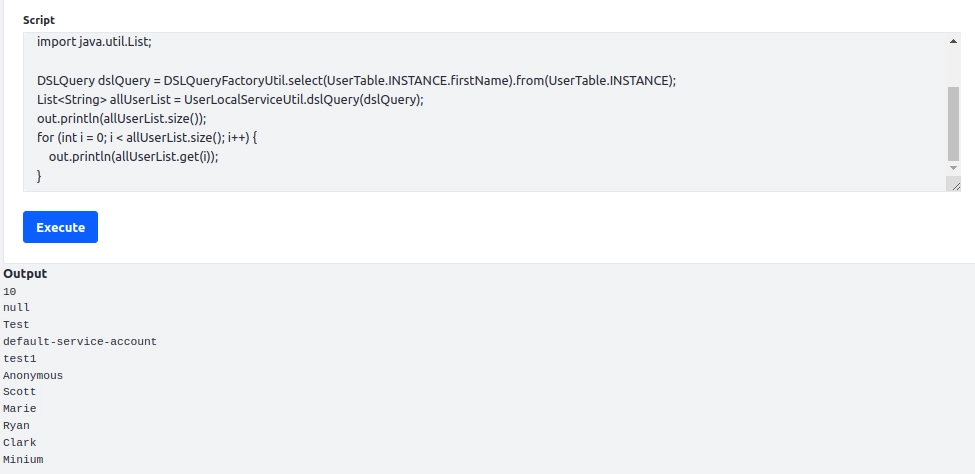Click the closing brace in the script
This screenshot has height=474, width=975.
(39, 176)
